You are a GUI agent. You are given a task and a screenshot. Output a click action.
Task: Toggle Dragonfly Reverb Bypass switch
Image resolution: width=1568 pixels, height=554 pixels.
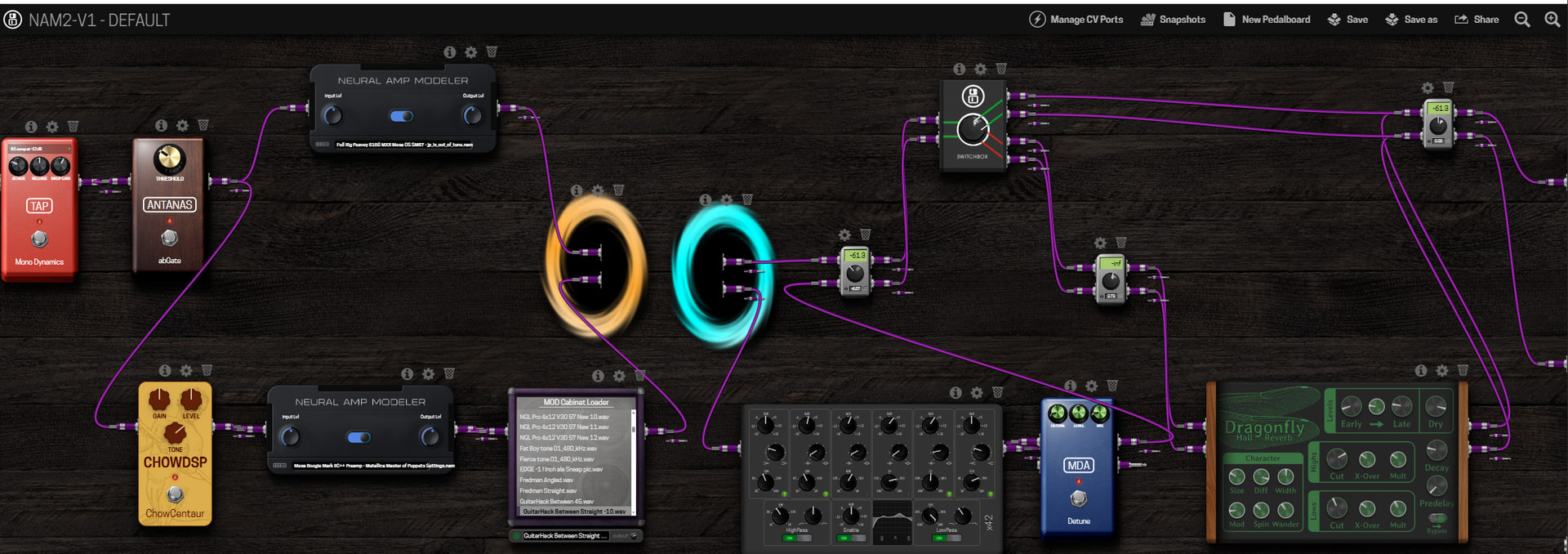tap(1437, 519)
